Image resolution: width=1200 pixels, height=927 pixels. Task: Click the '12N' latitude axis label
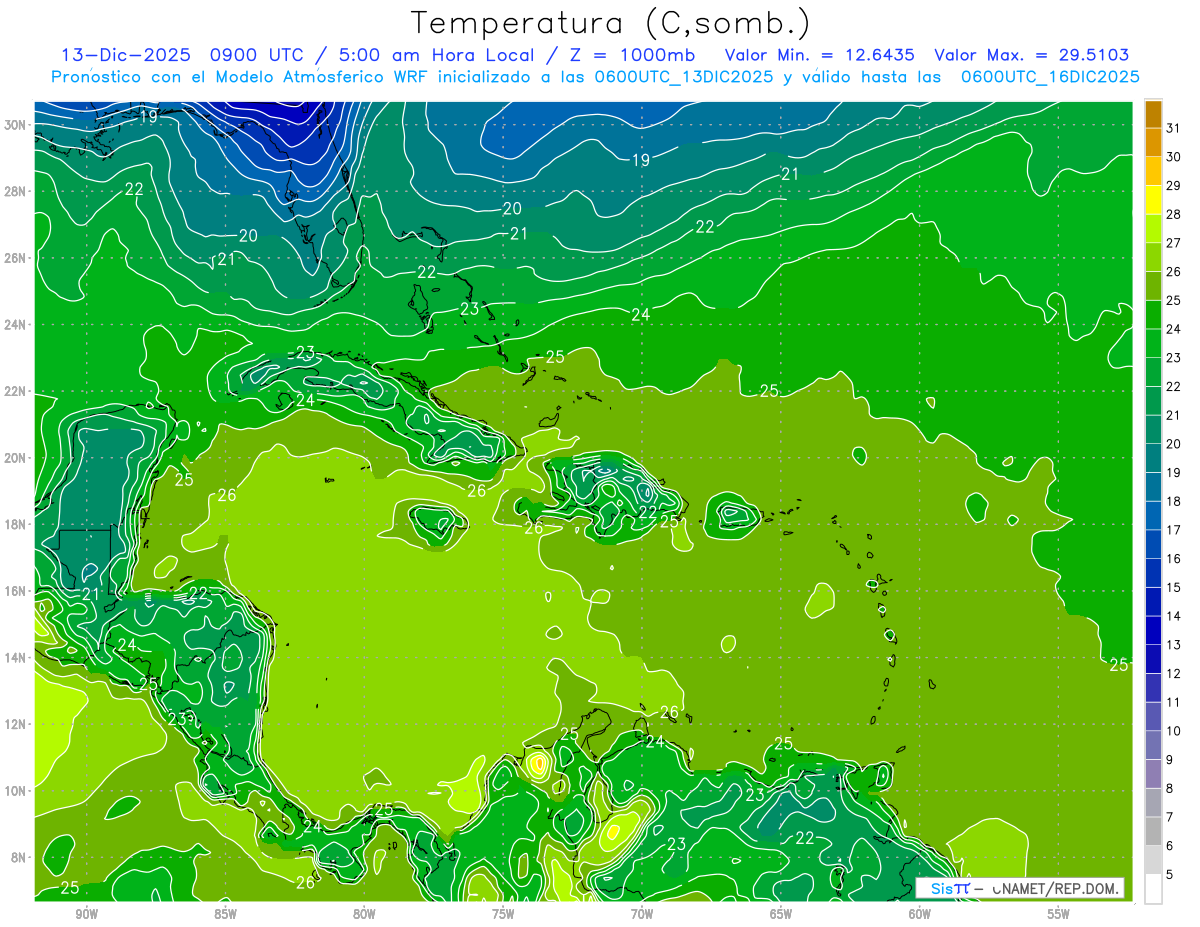pyautogui.click(x=15, y=724)
